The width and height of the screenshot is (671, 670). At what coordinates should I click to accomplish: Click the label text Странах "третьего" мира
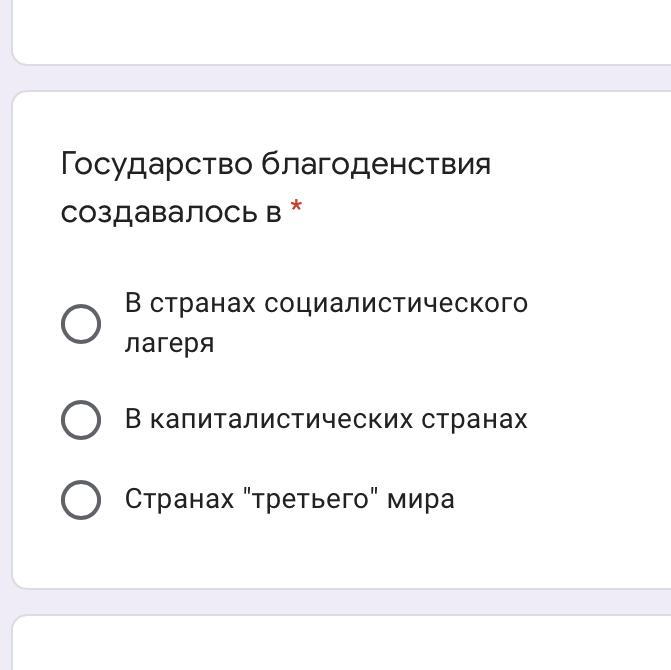click(289, 499)
